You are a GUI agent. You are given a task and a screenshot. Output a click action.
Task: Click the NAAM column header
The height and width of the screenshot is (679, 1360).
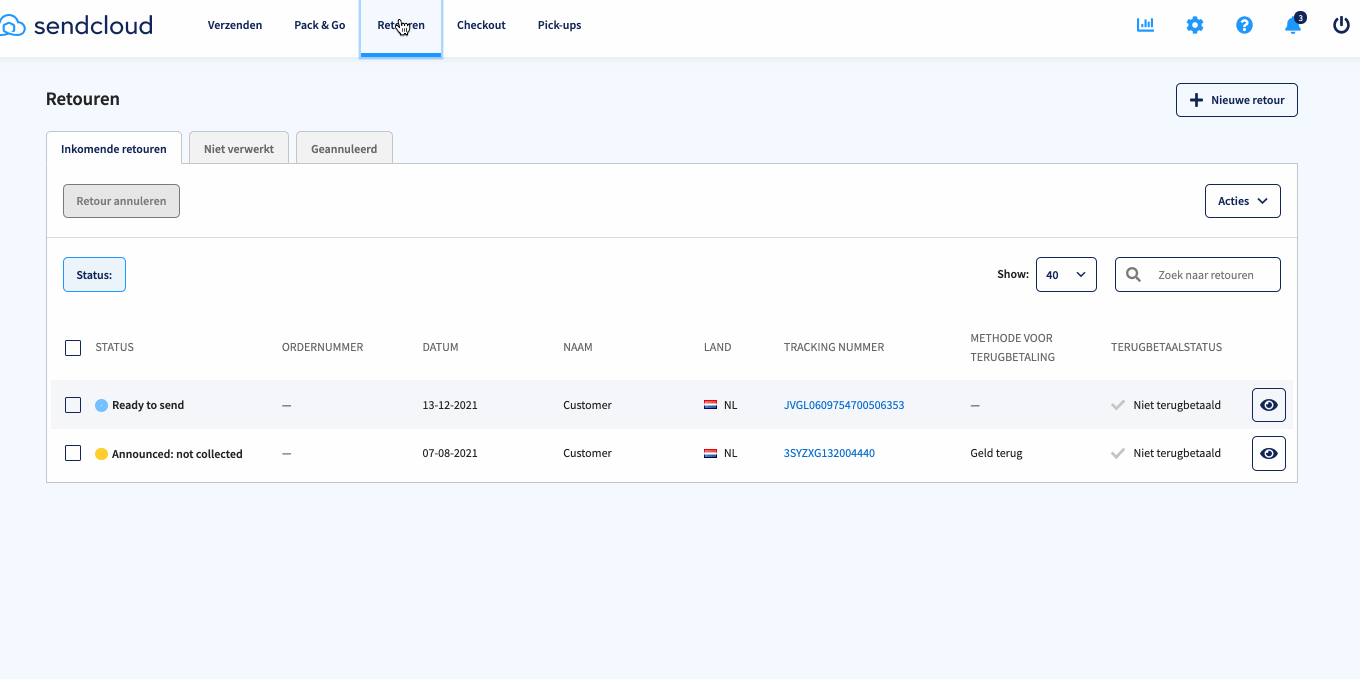coord(578,348)
